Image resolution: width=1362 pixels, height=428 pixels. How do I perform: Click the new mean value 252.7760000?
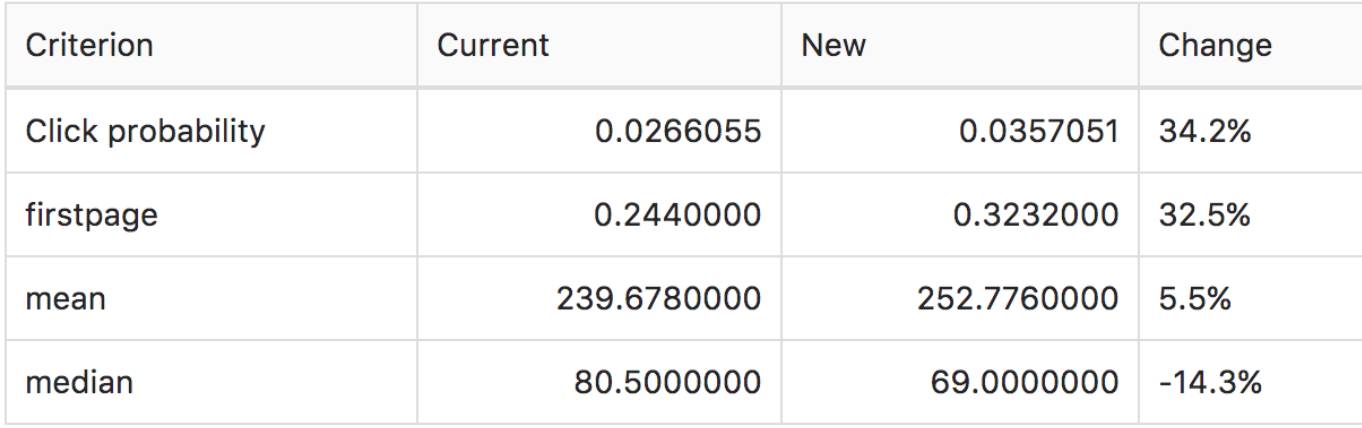click(1017, 299)
